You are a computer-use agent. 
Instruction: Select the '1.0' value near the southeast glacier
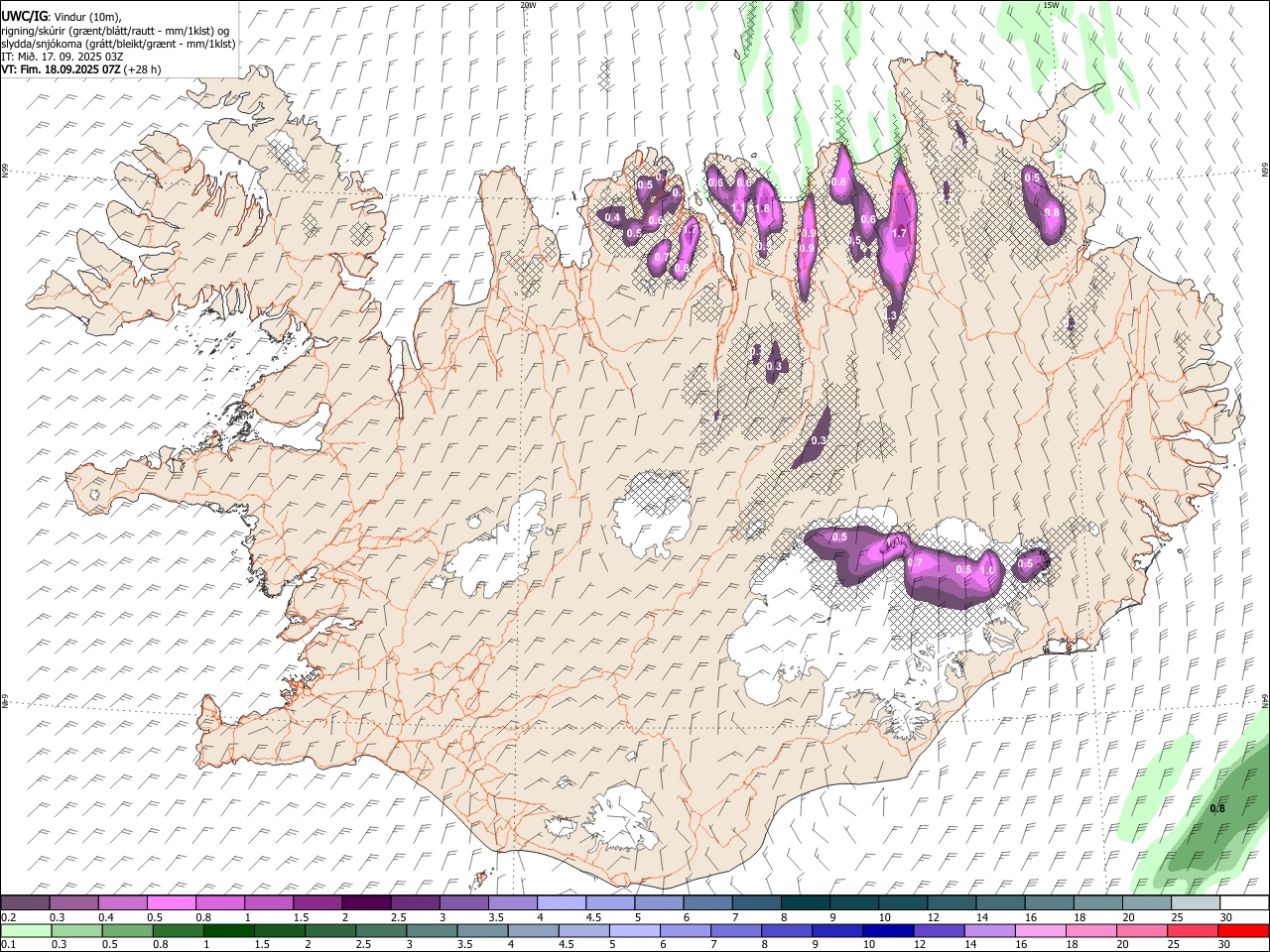click(987, 570)
